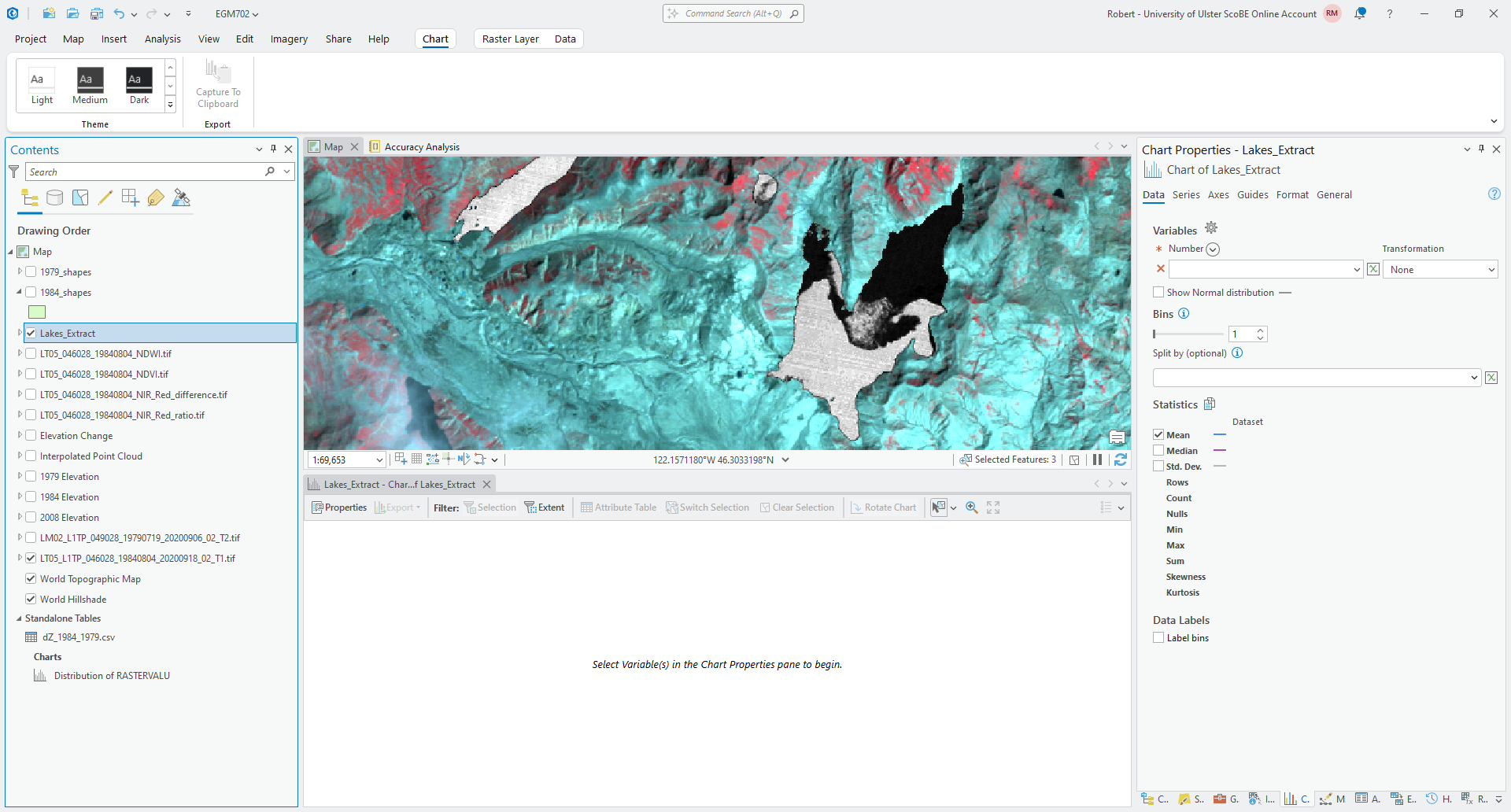Viewport: 1511px width, 812px height.
Task: Click the chart zoom magnifier icon
Action: pos(972,507)
